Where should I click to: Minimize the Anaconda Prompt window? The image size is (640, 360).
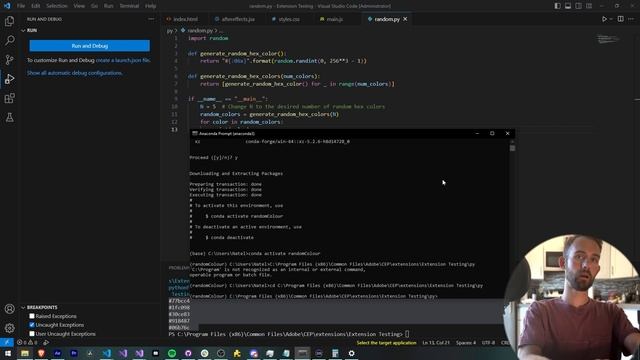[x=477, y=133]
